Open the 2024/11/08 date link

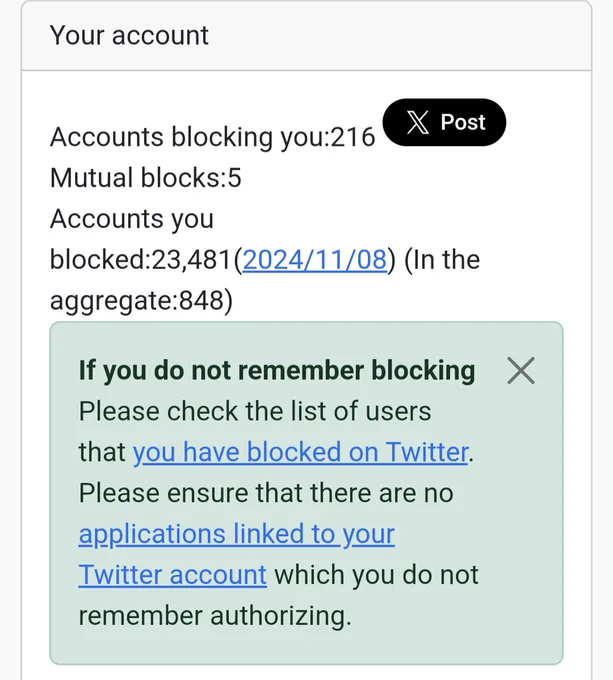[x=315, y=260]
